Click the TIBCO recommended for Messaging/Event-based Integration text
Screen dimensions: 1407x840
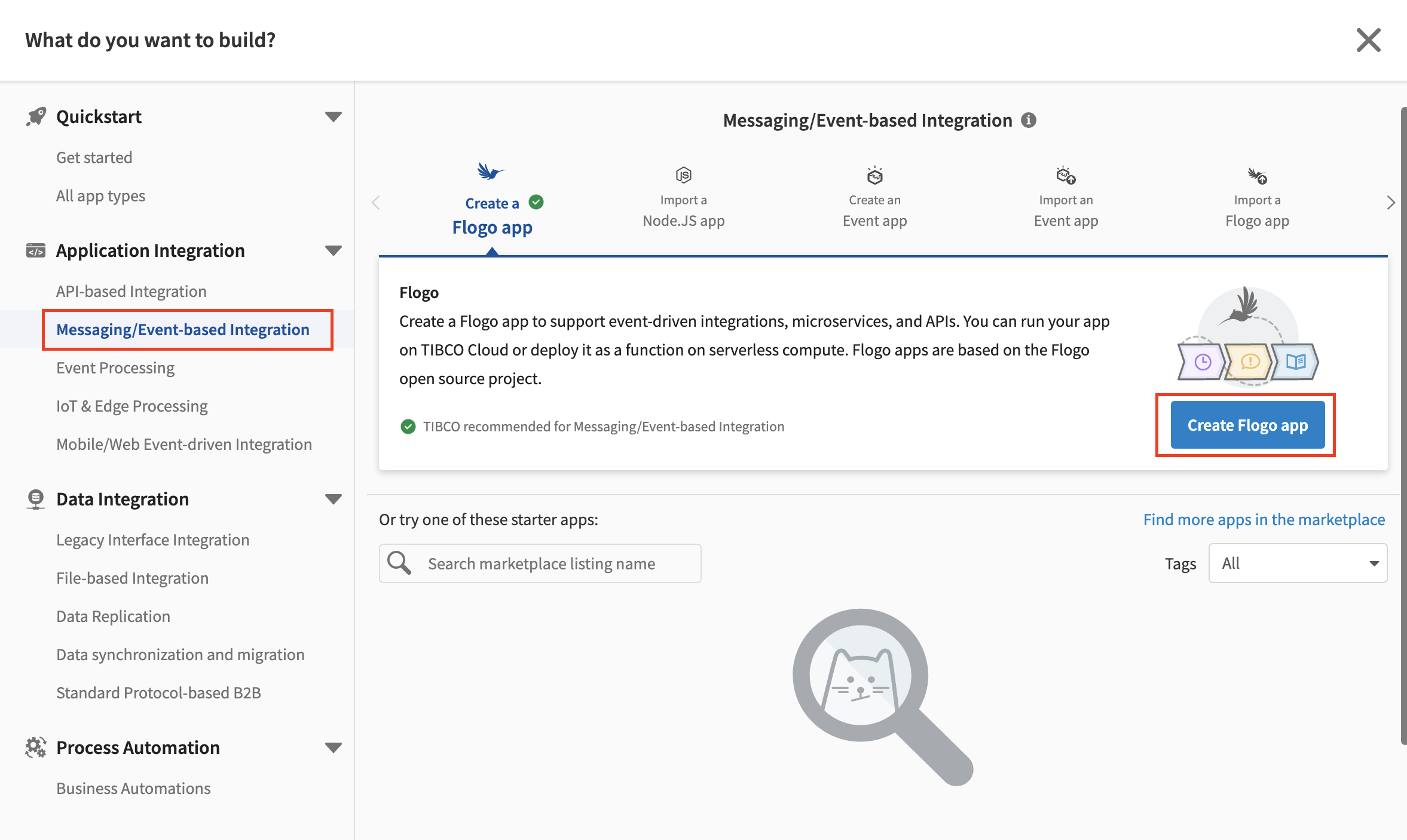pyautogui.click(x=604, y=427)
